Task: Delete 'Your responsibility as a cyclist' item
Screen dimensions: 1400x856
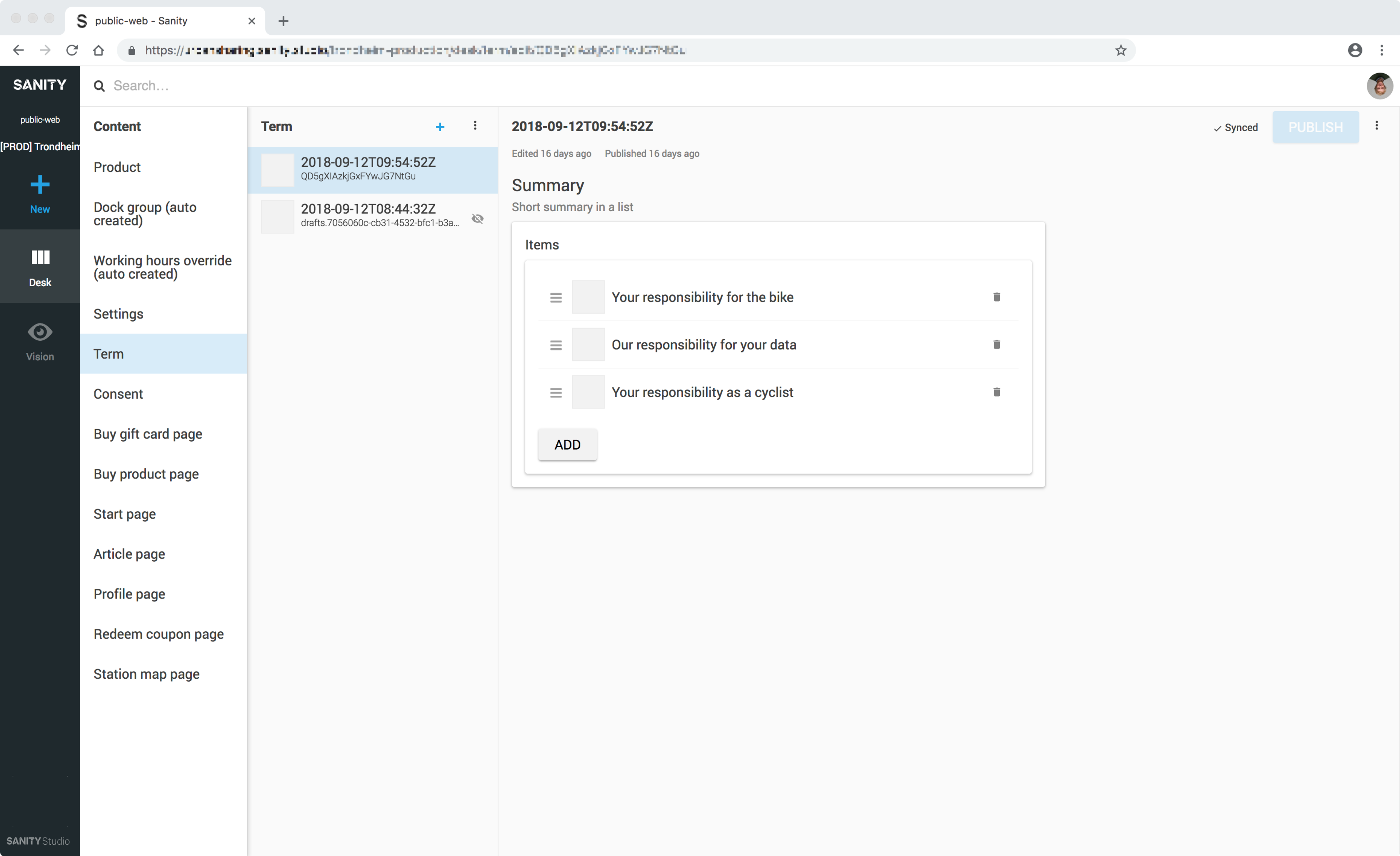Action: point(996,392)
